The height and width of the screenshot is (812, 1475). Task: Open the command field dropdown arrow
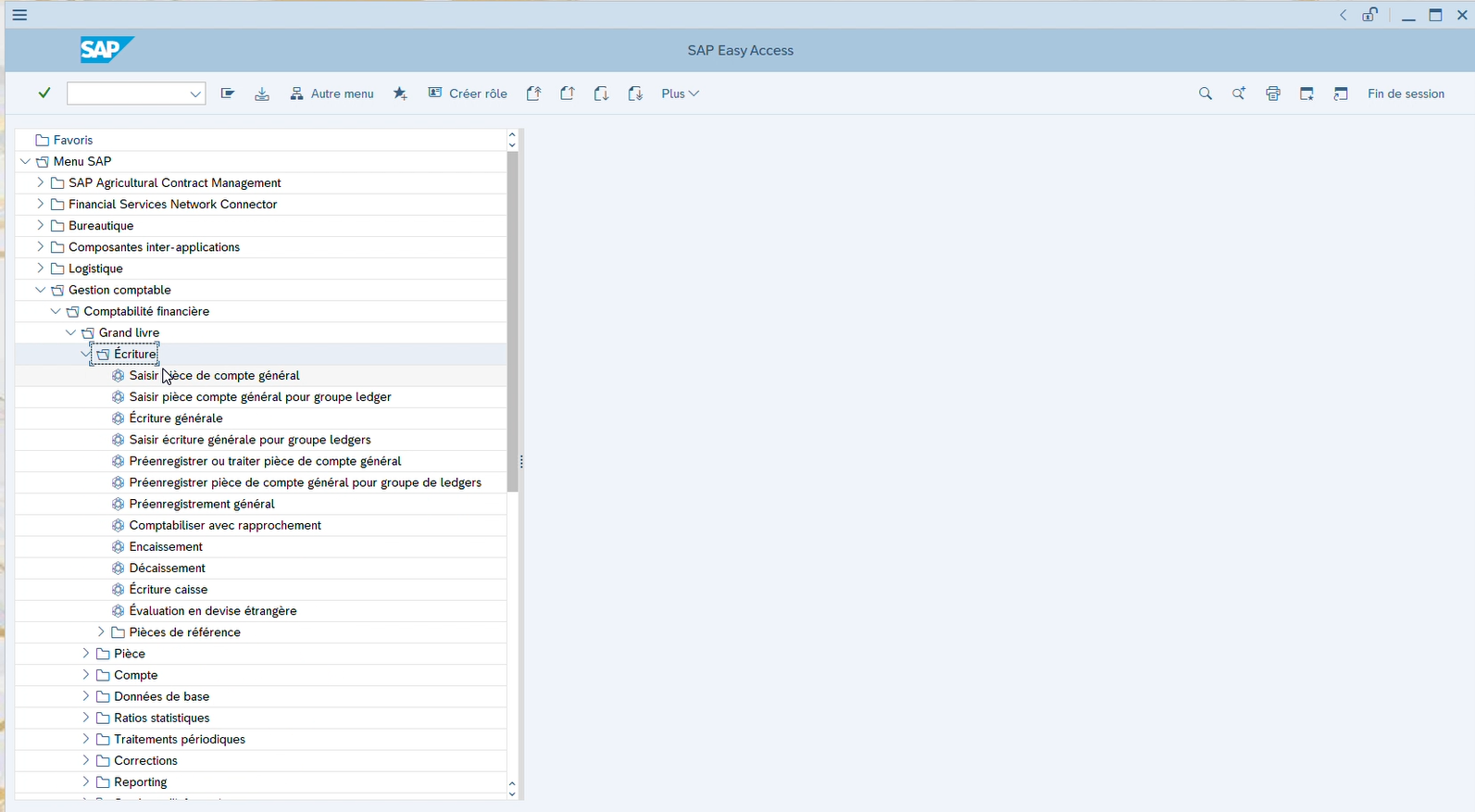(195, 94)
